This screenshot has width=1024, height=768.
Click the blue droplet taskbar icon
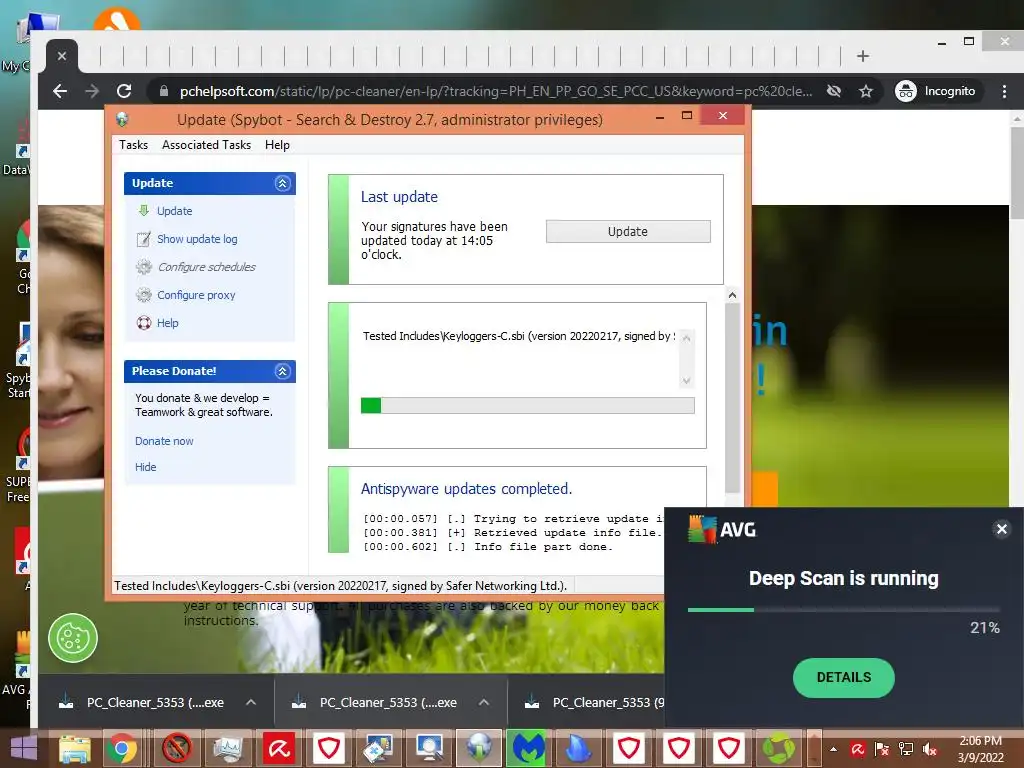tap(579, 748)
